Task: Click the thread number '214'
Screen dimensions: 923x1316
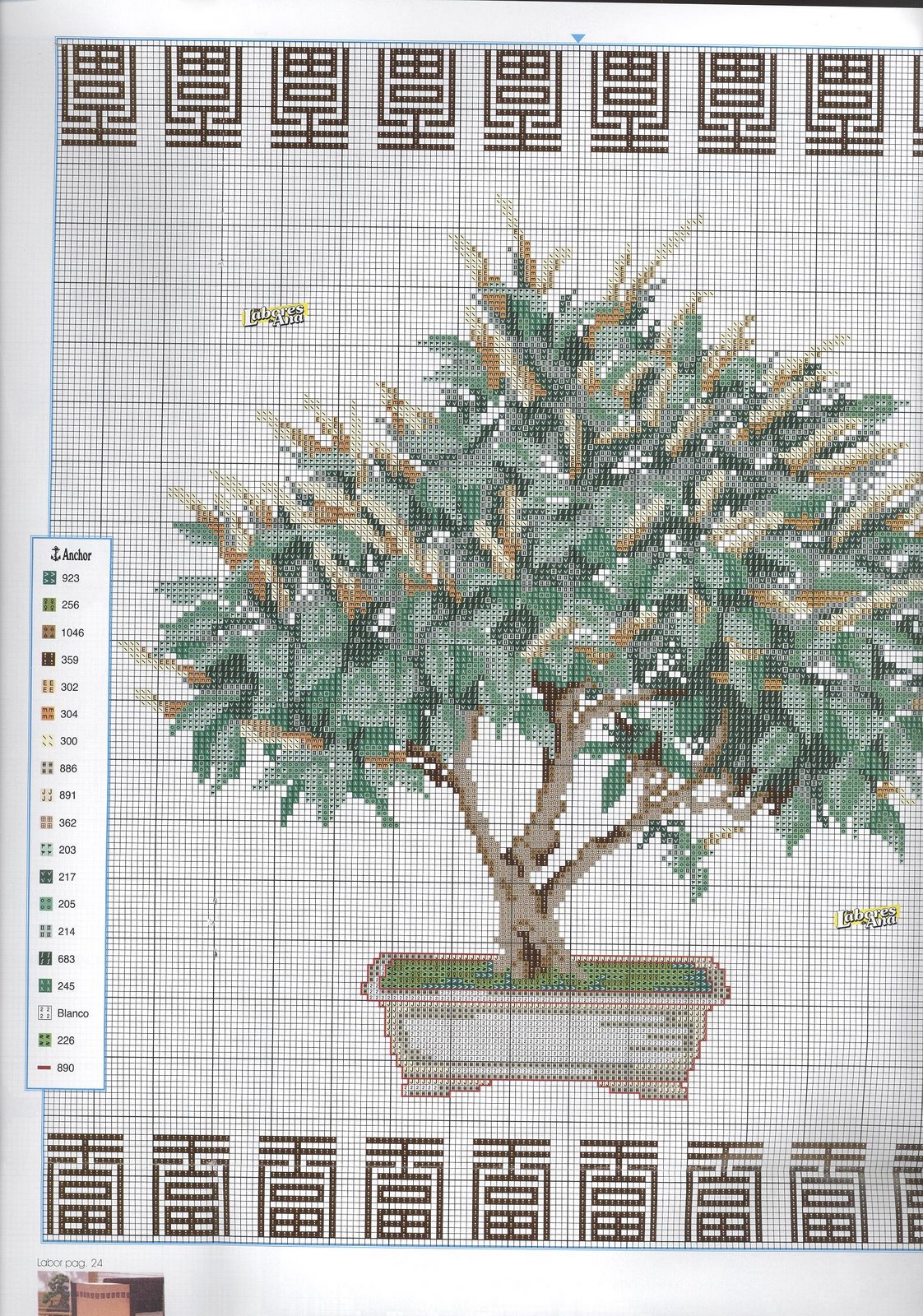Action: pos(67,931)
